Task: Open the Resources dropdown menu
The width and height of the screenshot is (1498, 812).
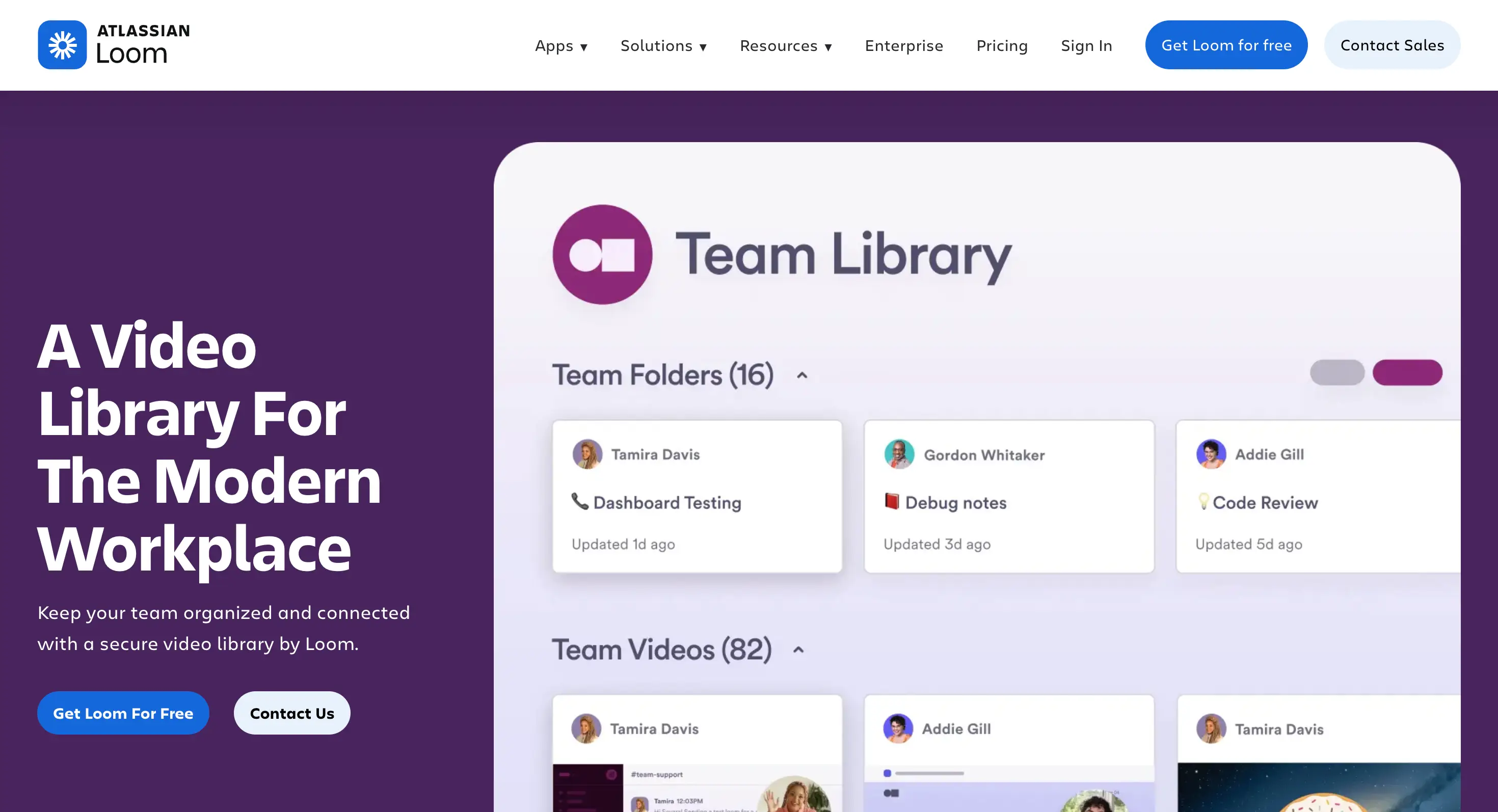Action: point(786,45)
